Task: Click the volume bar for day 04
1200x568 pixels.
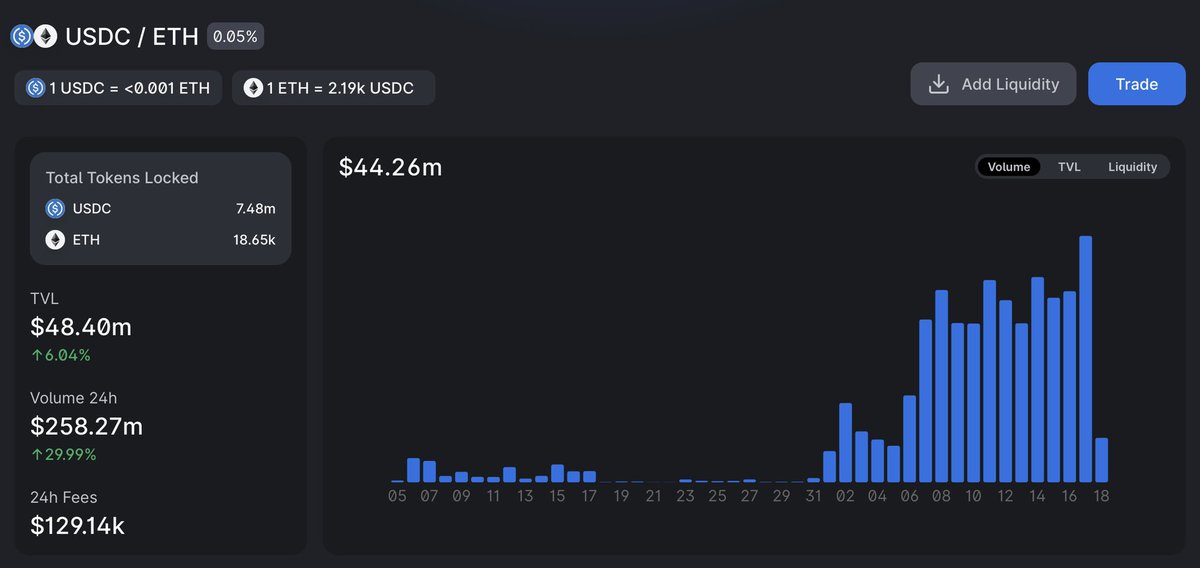Action: [x=877, y=461]
